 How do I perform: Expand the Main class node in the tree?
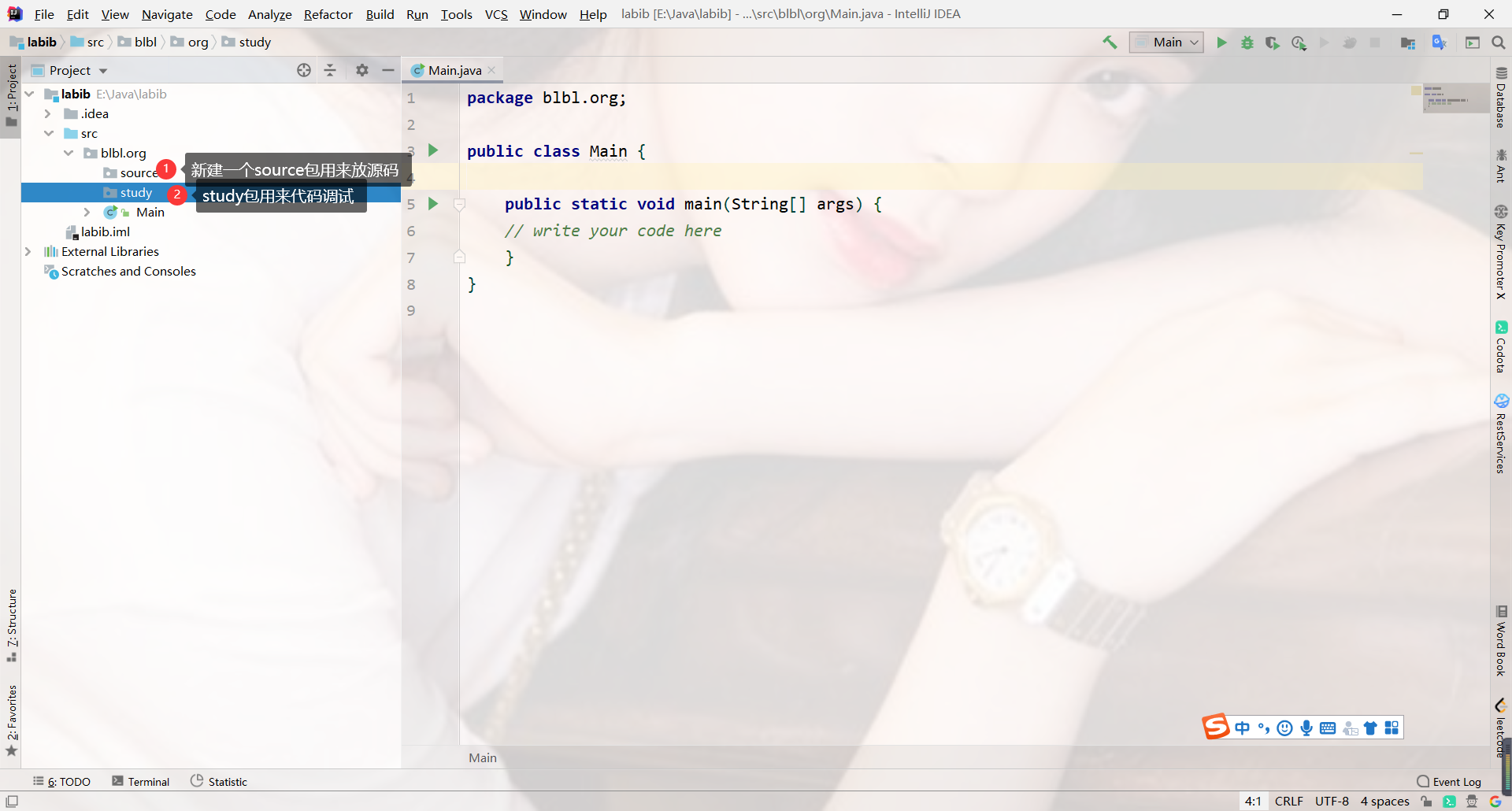[x=87, y=212]
